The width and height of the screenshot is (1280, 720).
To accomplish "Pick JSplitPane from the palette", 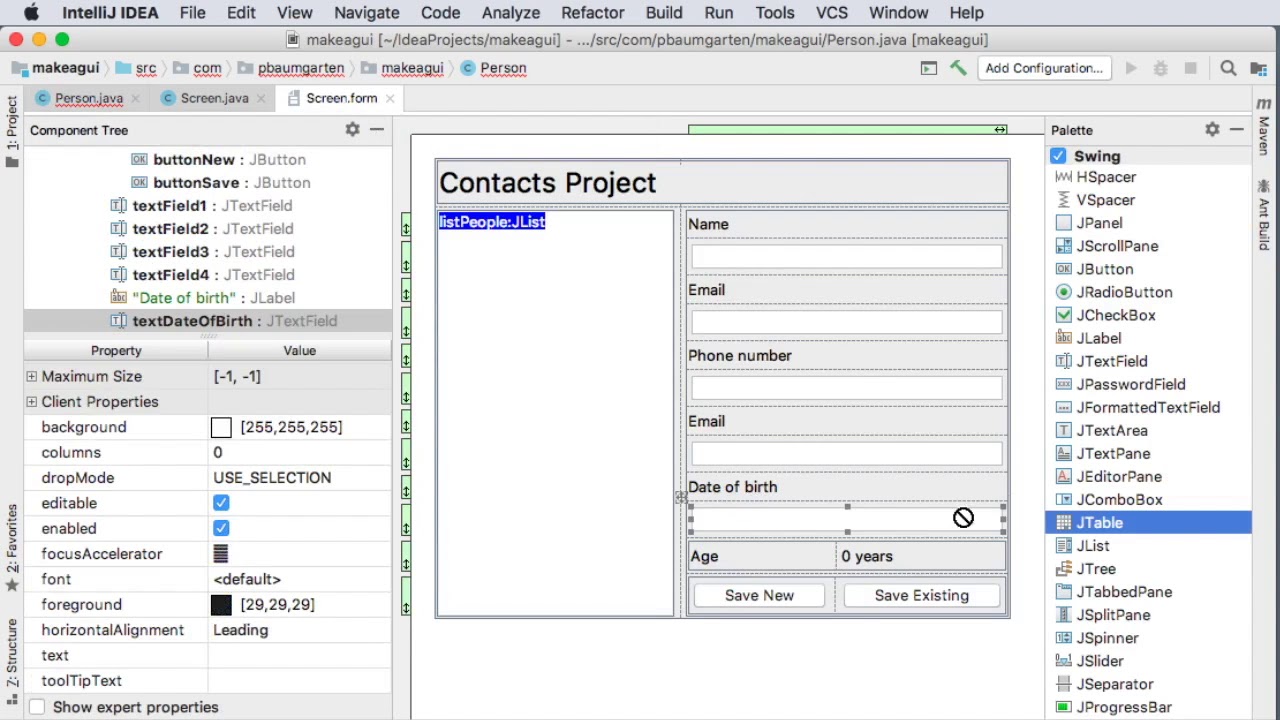I will [x=1113, y=614].
